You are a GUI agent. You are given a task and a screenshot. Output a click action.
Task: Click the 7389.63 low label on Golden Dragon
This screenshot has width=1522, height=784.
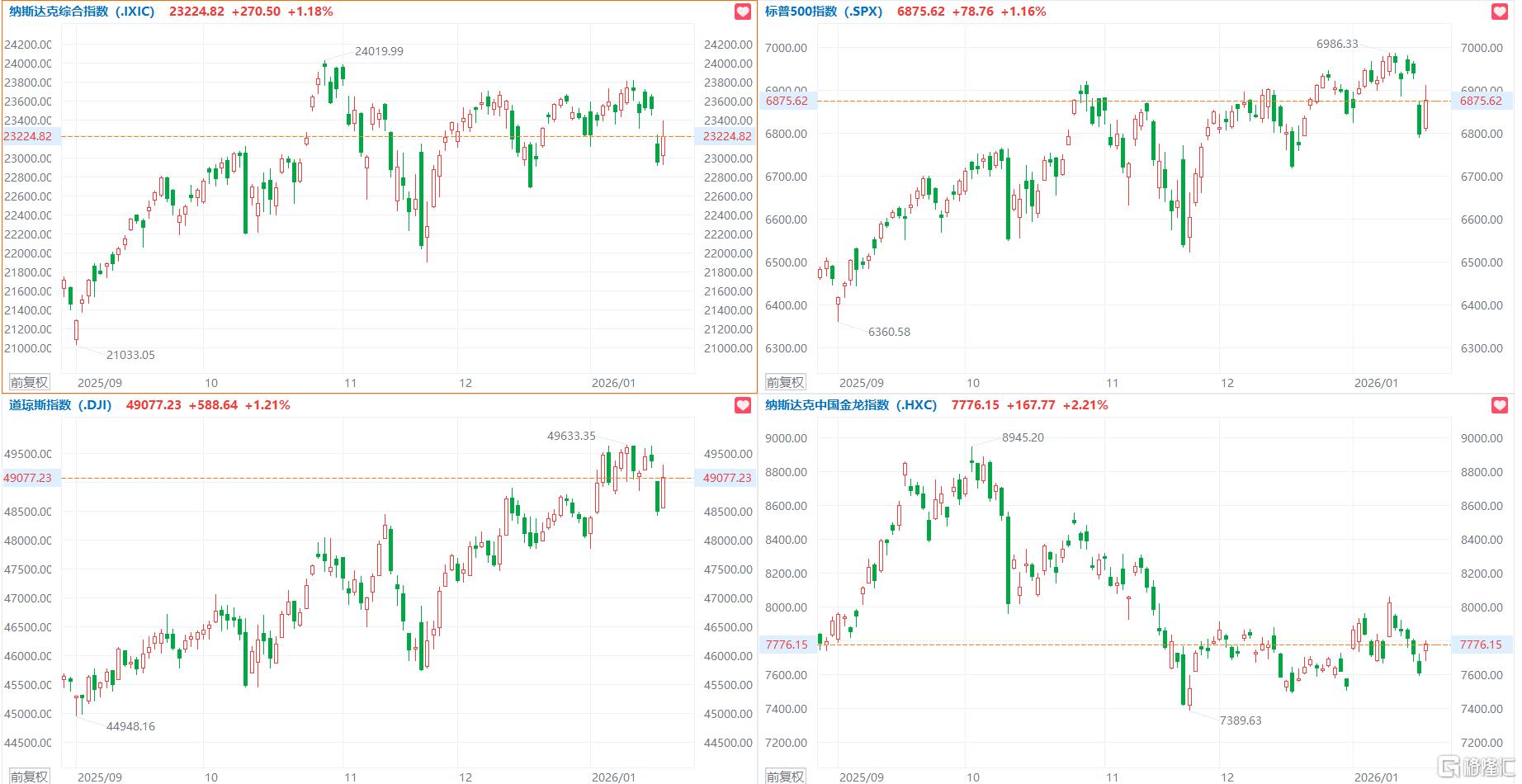1241,720
